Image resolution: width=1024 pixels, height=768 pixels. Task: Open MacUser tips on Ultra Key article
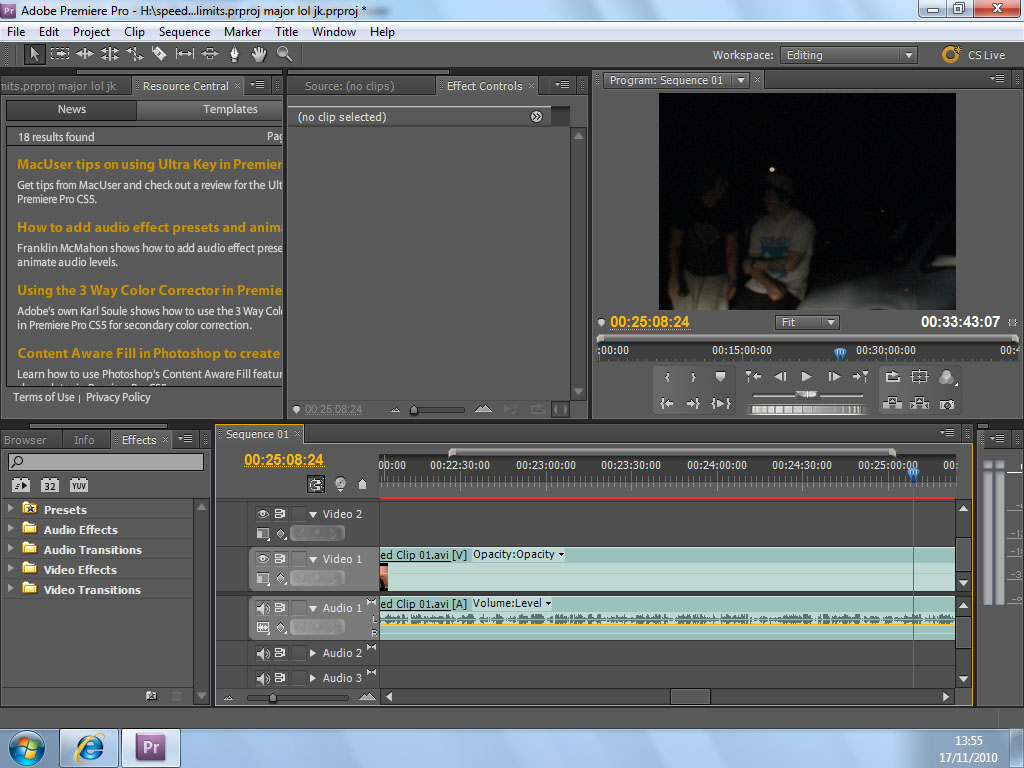(150, 165)
